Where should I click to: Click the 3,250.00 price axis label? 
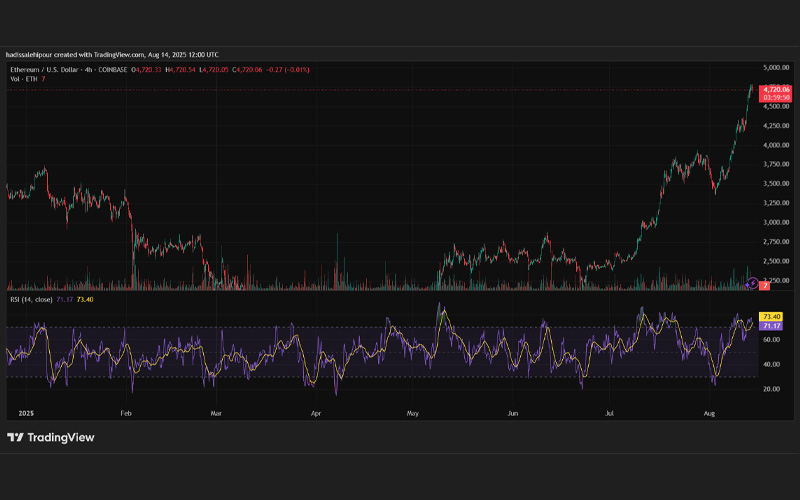pyautogui.click(x=776, y=203)
